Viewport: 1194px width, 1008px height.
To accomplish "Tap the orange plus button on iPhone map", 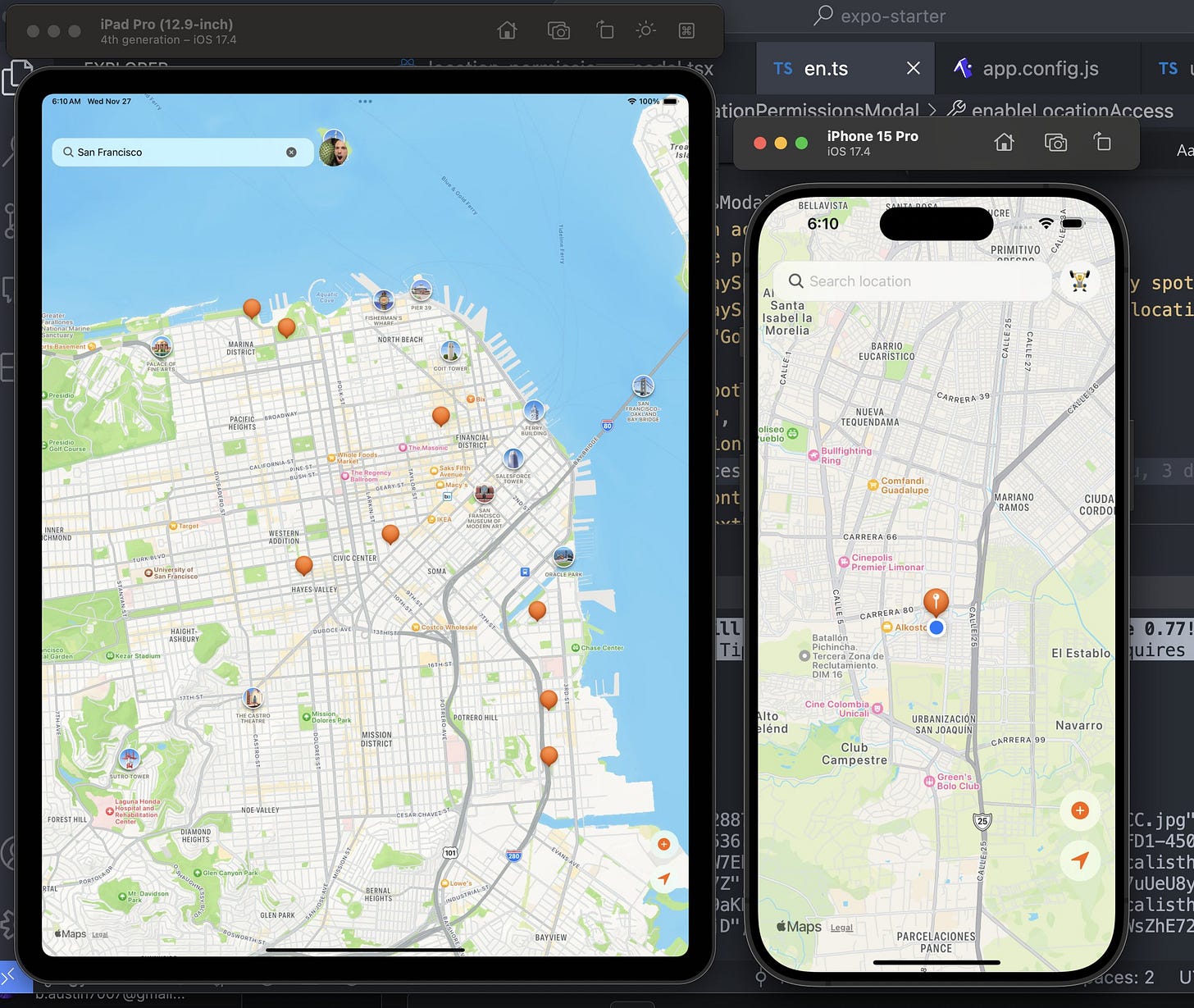I will [x=1080, y=810].
